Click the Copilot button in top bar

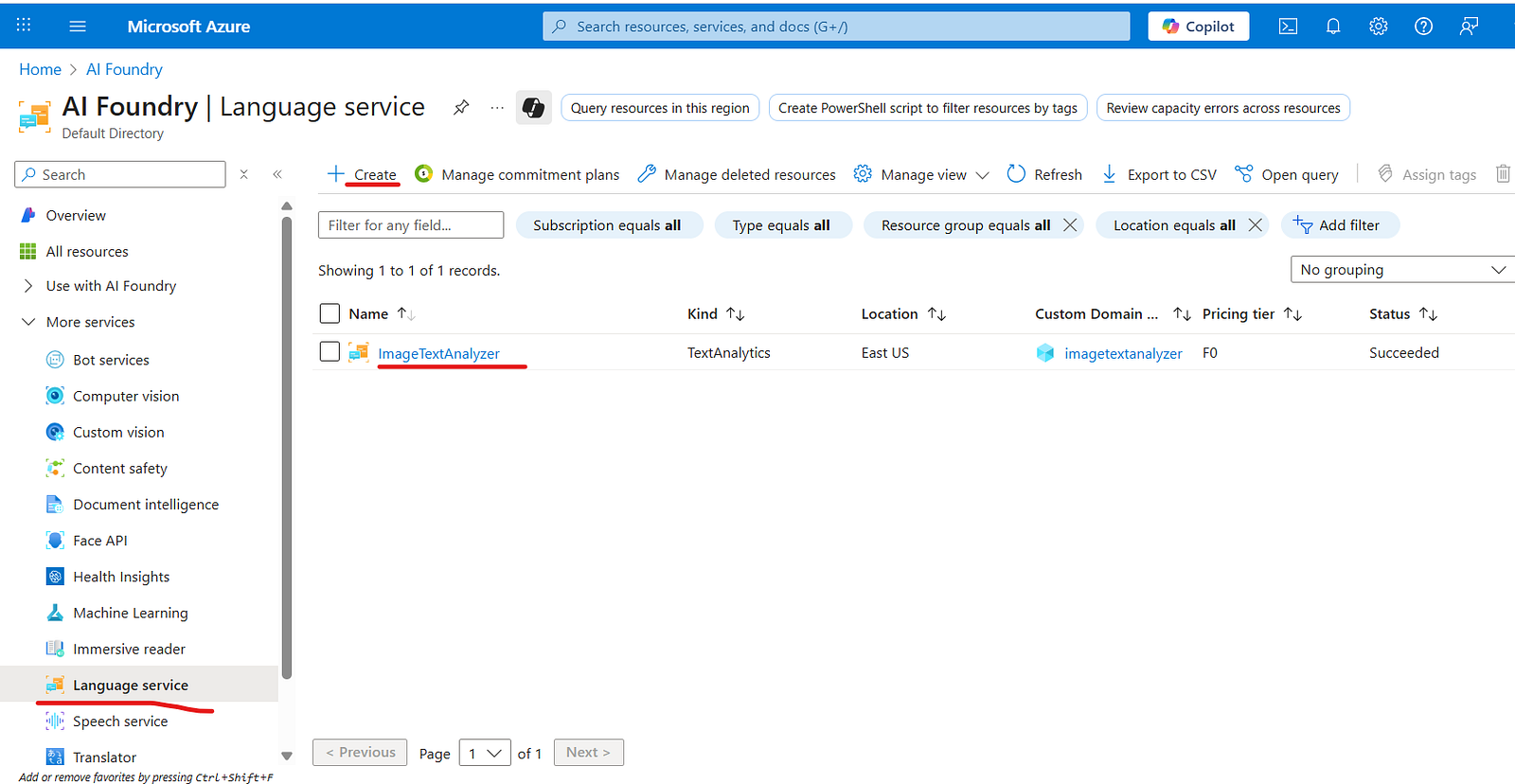[1199, 27]
